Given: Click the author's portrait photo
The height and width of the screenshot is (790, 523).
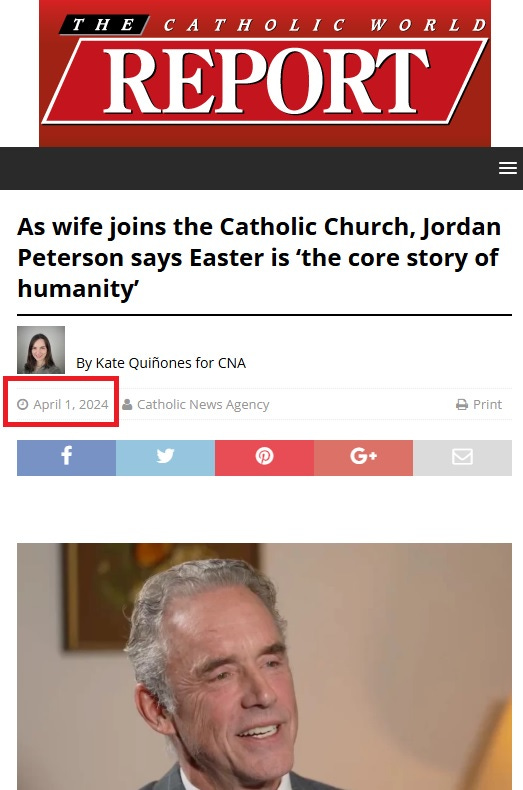Looking at the screenshot, I should click(41, 350).
